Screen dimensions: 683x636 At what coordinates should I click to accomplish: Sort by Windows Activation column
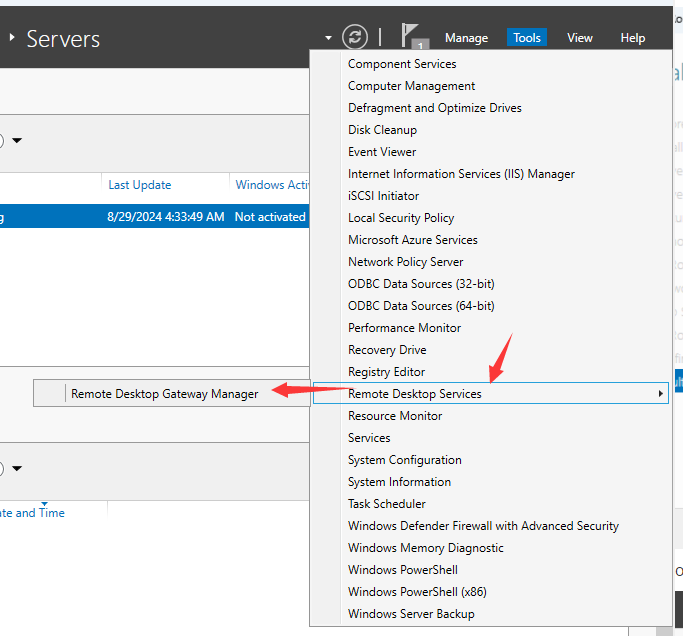click(x=272, y=185)
